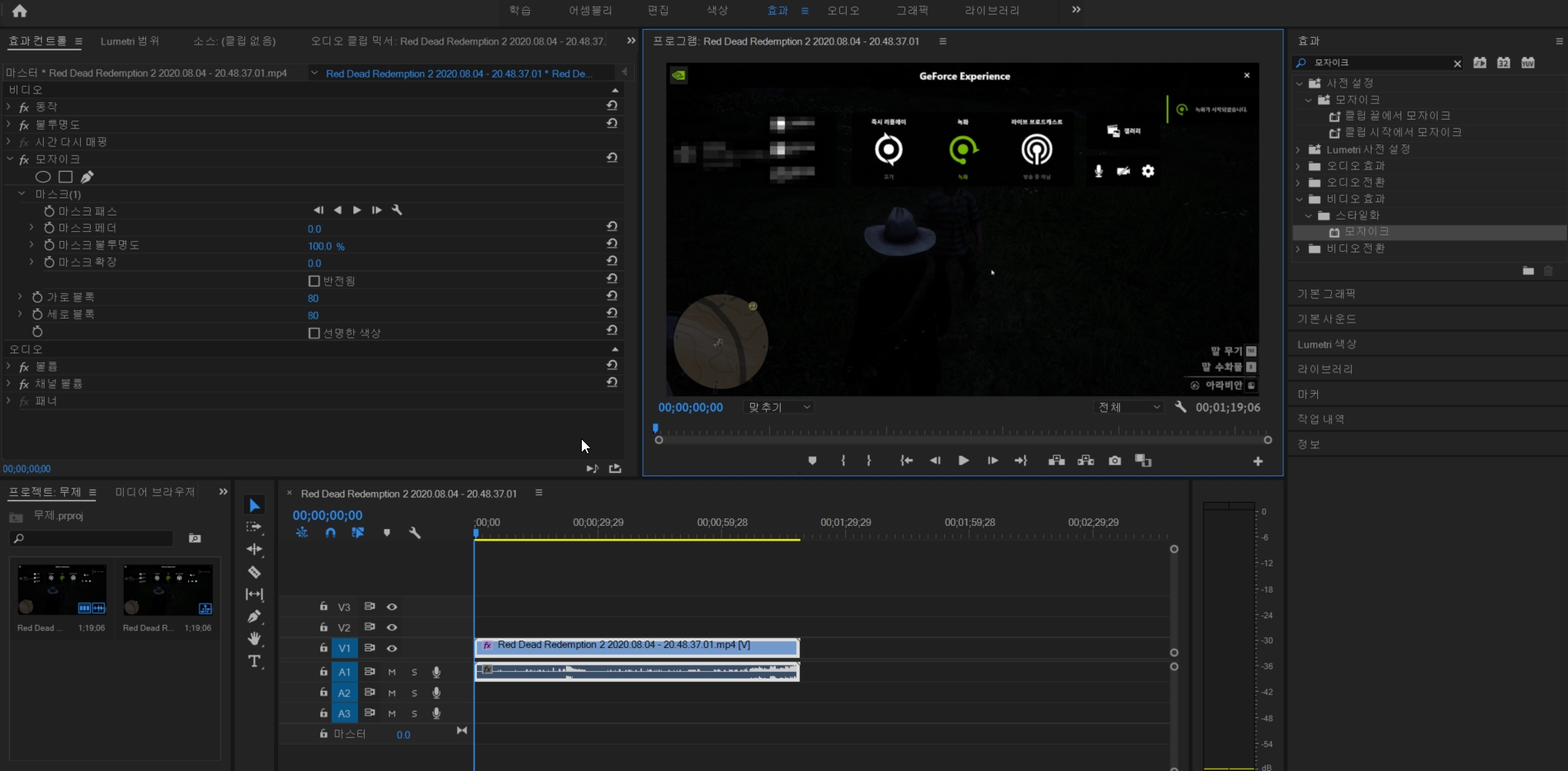The width and height of the screenshot is (1568, 771).
Task: Open the 맞추기 zoom level dropdown
Action: pos(779,407)
